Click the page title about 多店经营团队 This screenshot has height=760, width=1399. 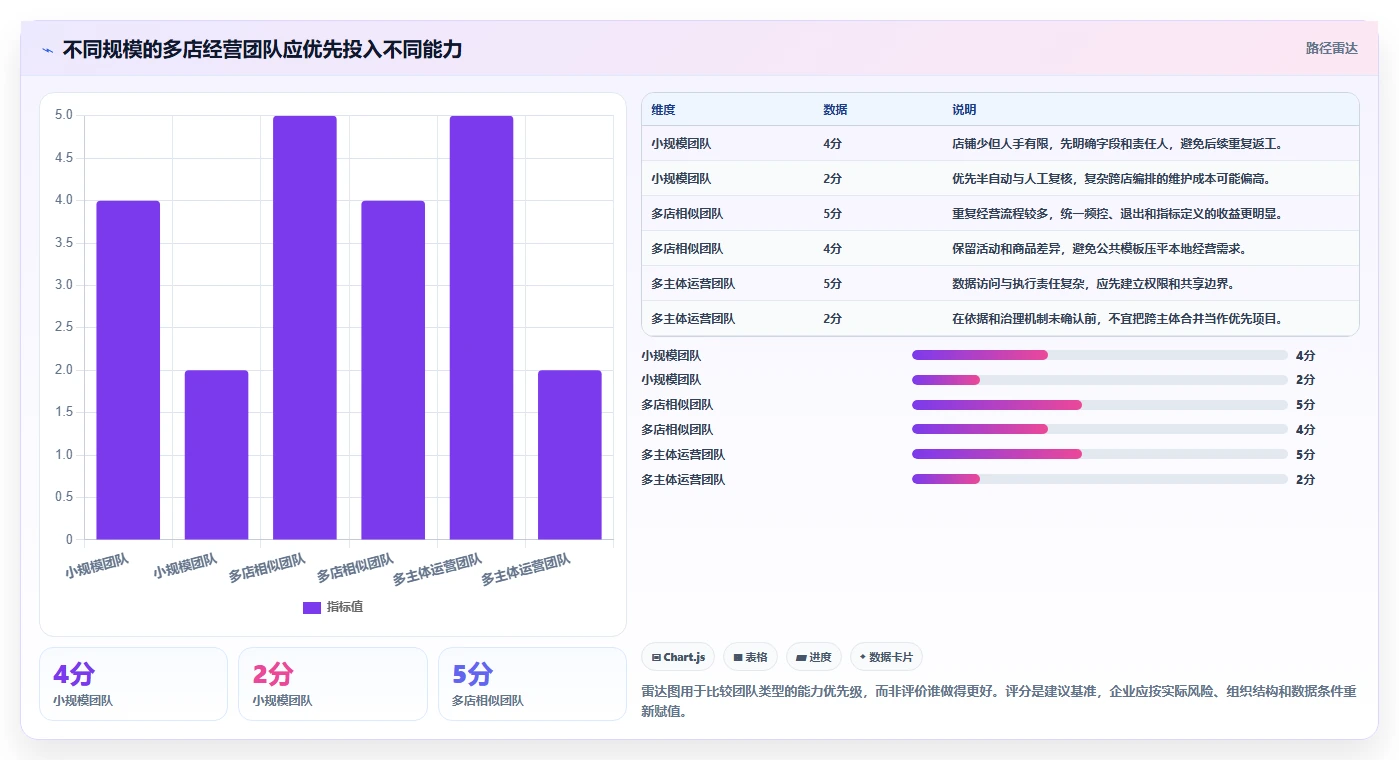[262, 49]
